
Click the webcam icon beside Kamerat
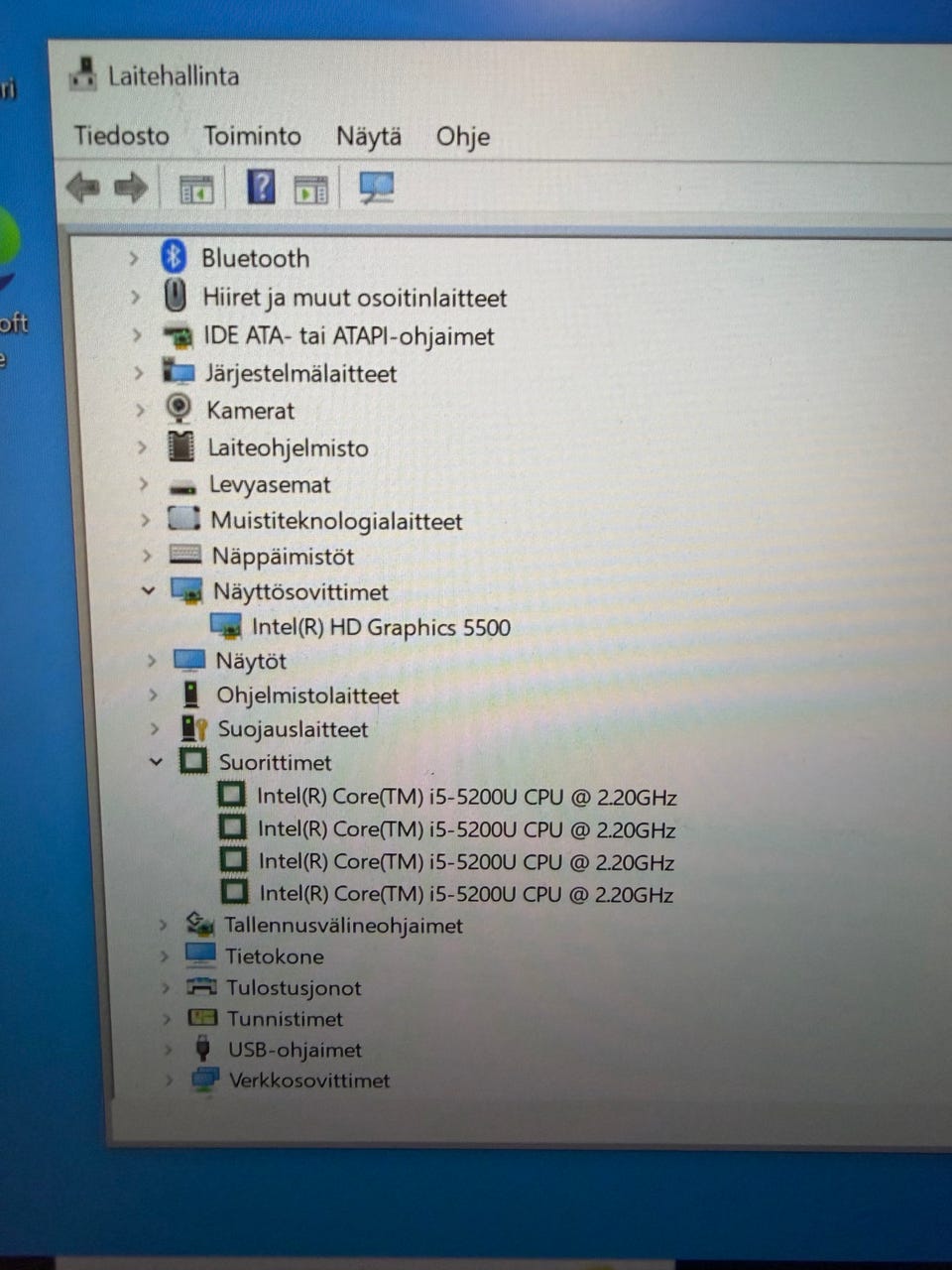point(178,408)
